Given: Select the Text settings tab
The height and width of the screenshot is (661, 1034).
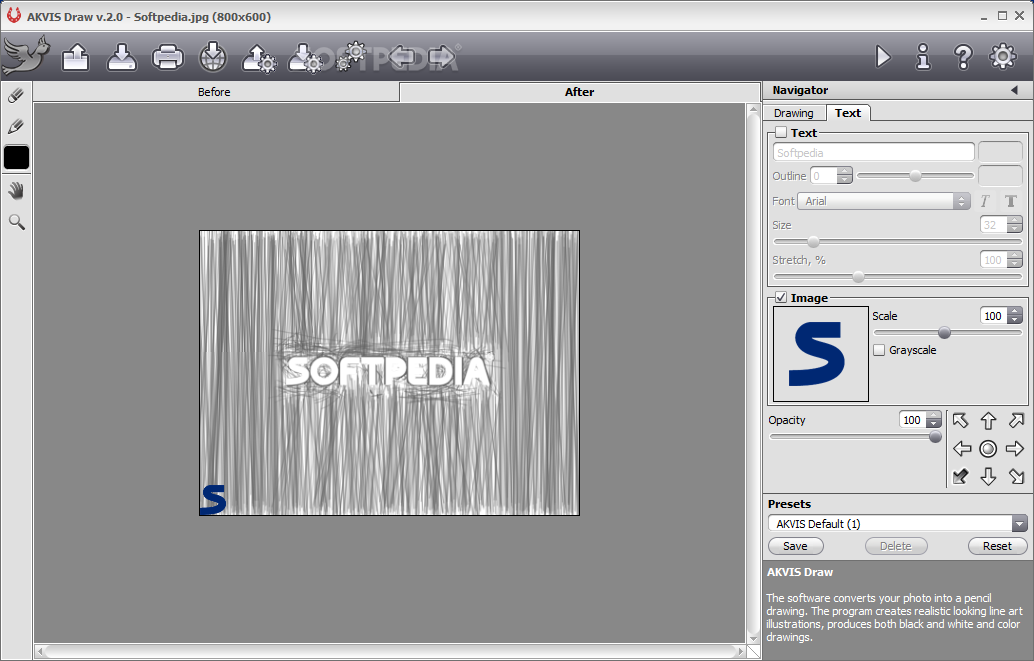Looking at the screenshot, I should [848, 113].
